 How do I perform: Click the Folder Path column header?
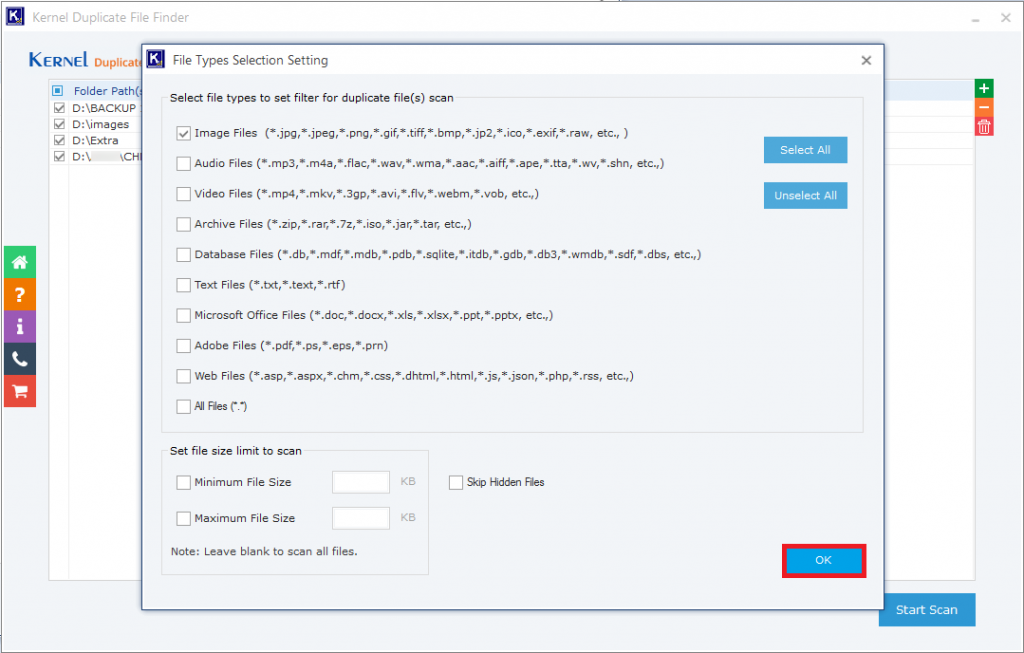click(107, 91)
